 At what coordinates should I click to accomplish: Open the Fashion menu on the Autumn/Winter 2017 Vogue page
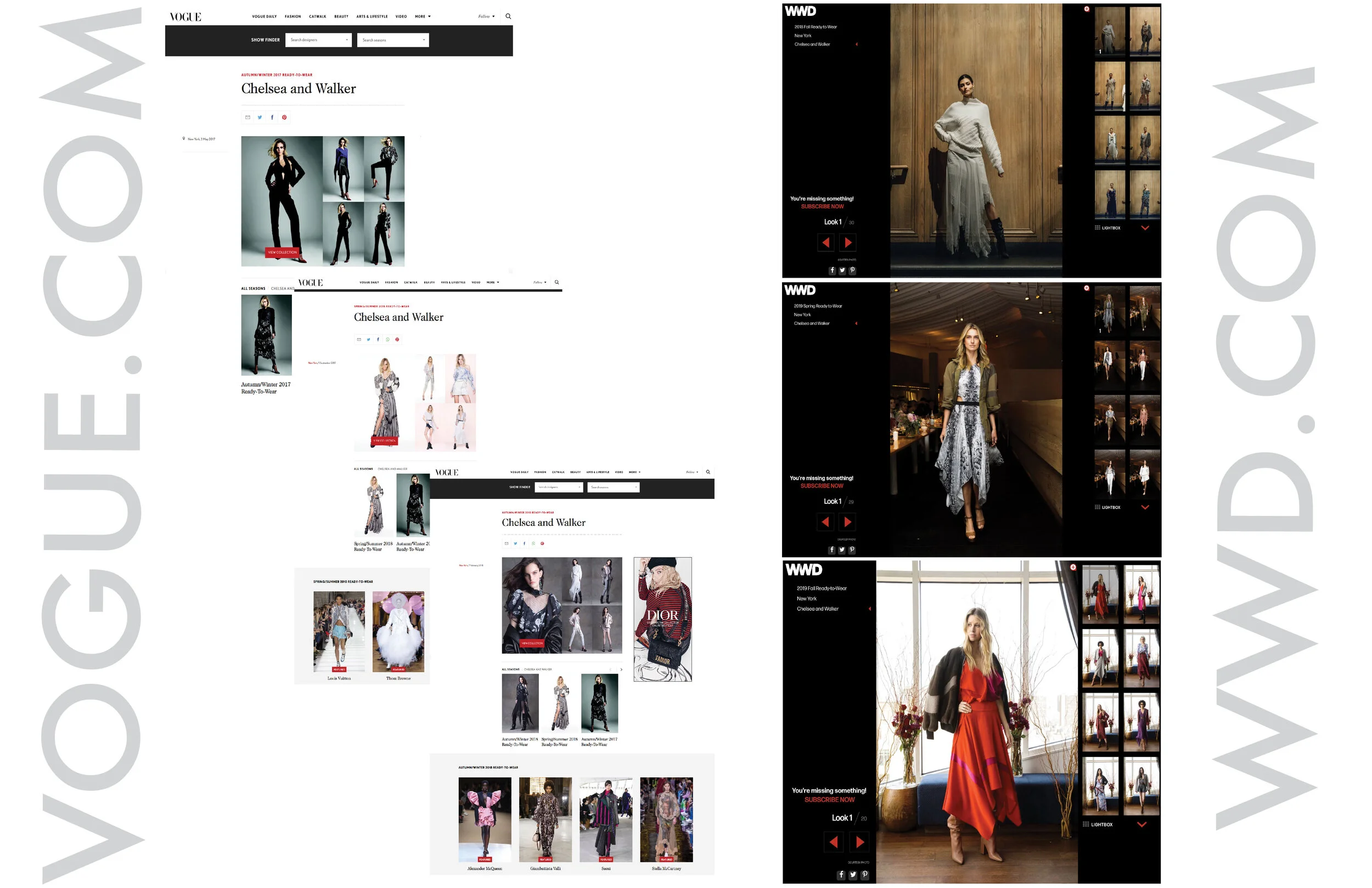point(293,16)
